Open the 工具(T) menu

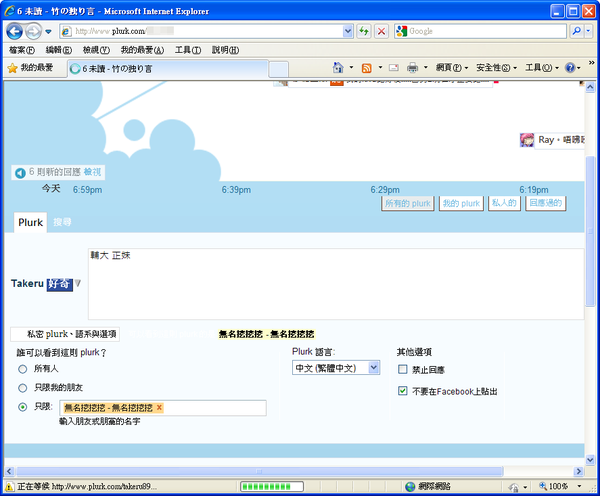[x=188, y=50]
